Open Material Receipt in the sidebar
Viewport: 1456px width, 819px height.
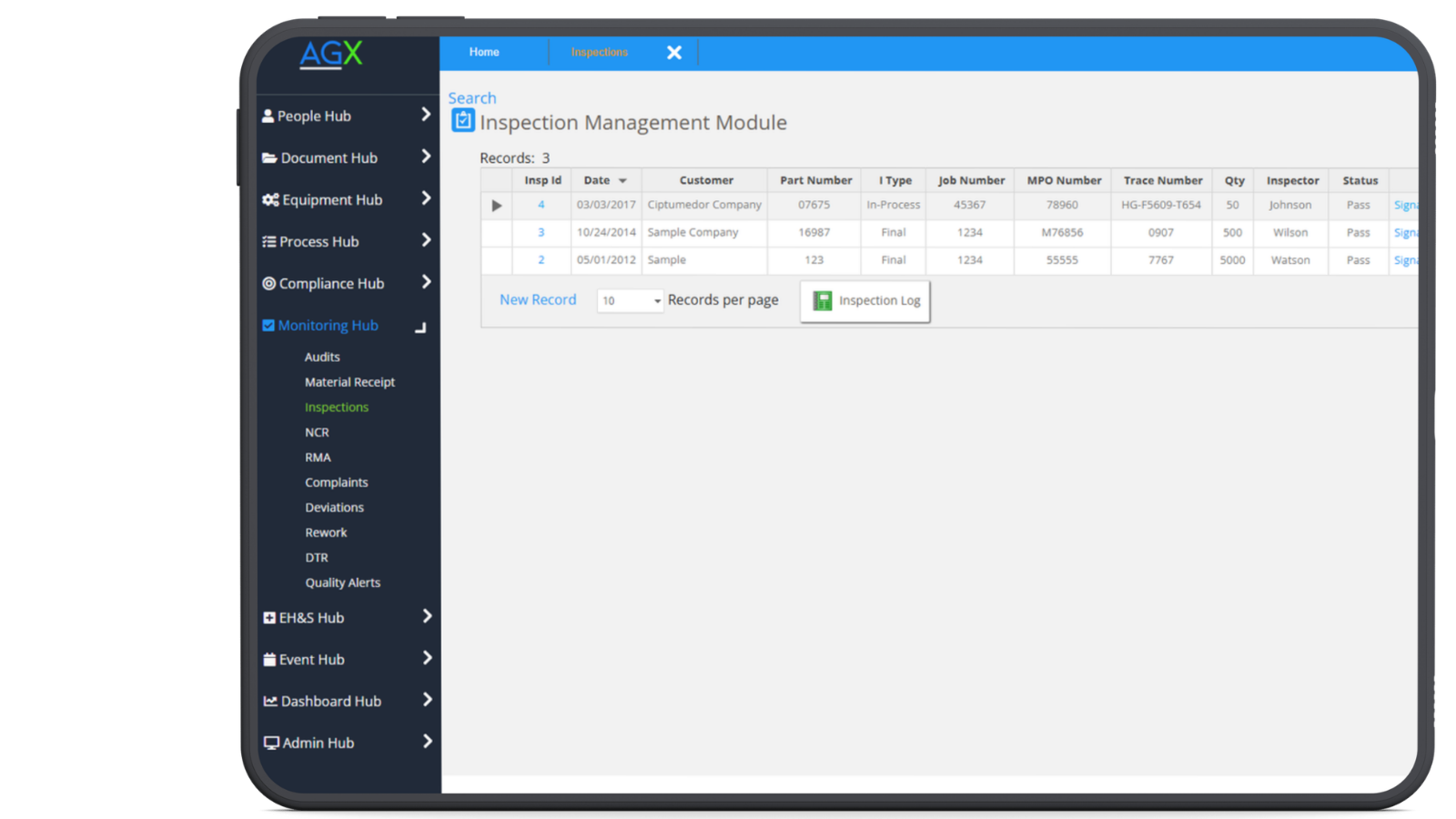point(349,382)
